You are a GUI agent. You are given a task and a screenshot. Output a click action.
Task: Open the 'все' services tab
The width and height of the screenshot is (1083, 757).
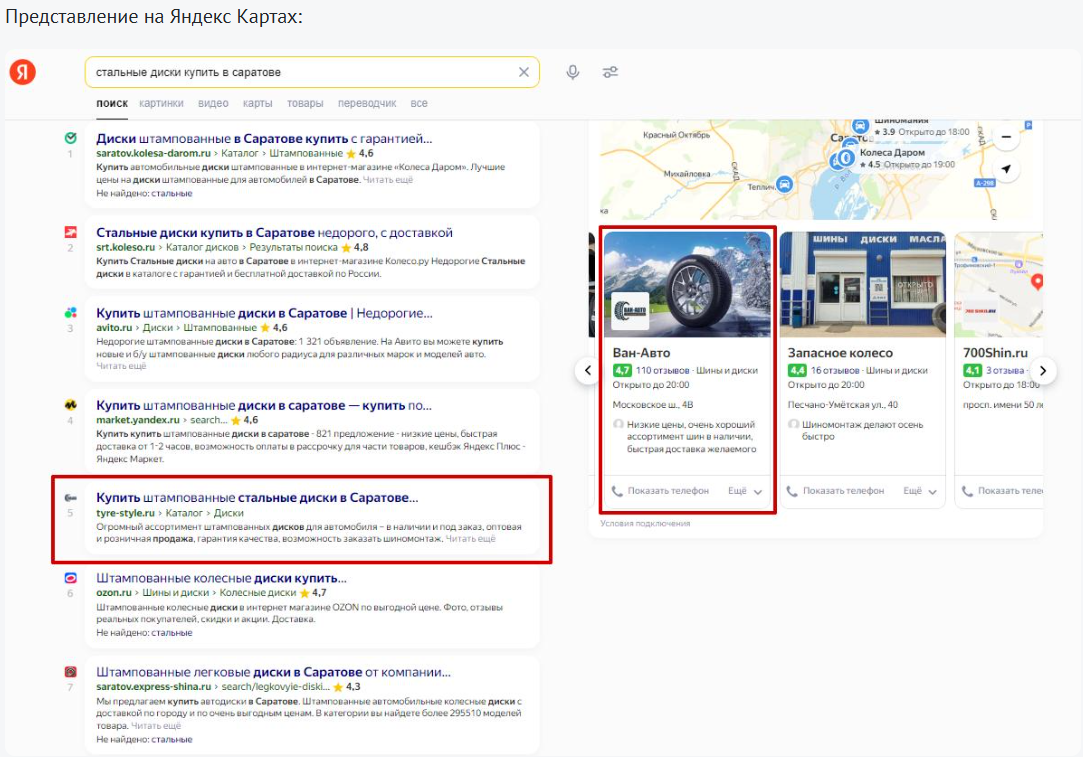click(x=419, y=103)
